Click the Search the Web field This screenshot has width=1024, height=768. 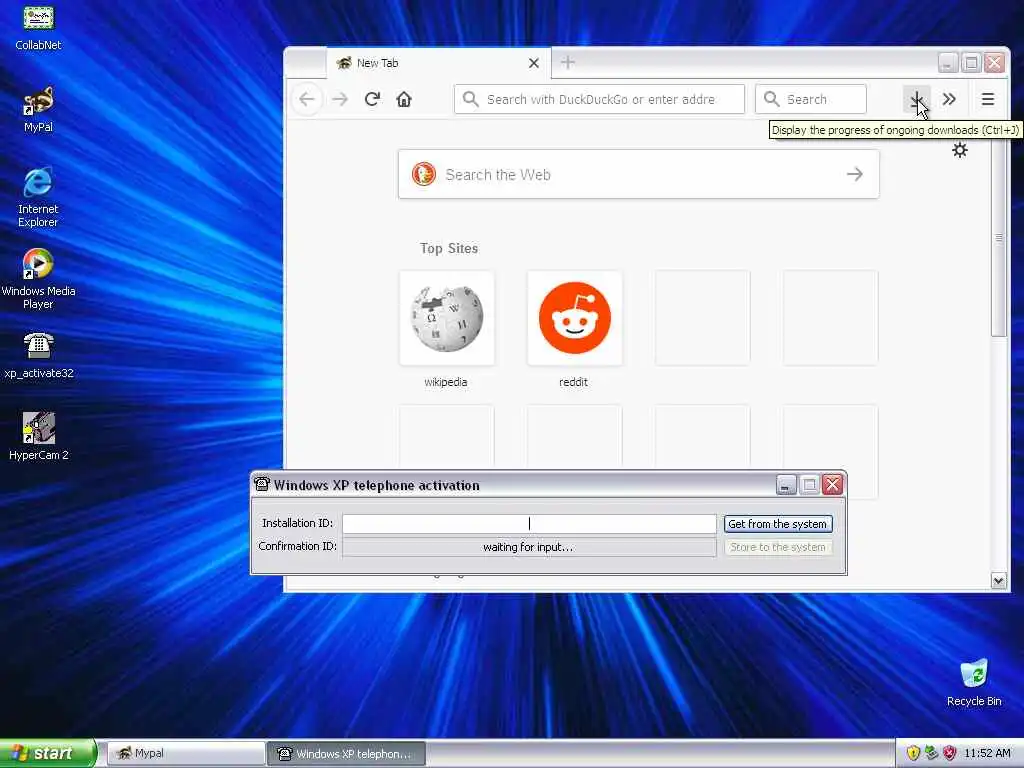638,174
